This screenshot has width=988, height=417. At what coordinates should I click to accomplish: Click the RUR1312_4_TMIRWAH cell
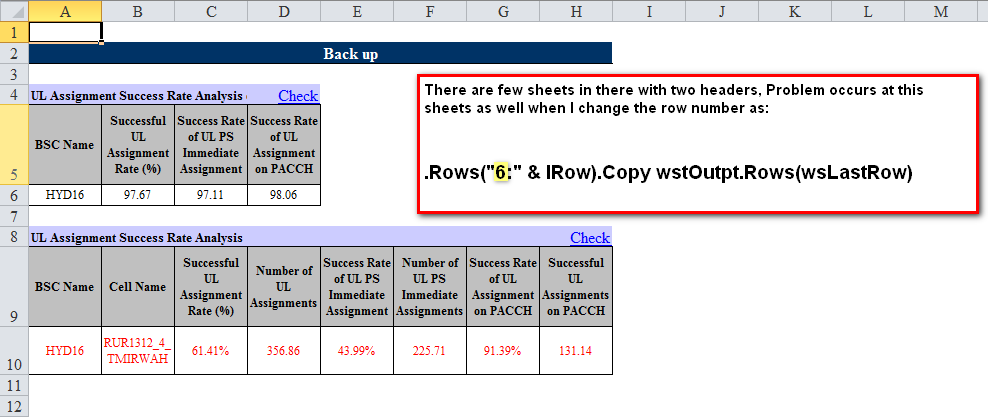(x=138, y=351)
